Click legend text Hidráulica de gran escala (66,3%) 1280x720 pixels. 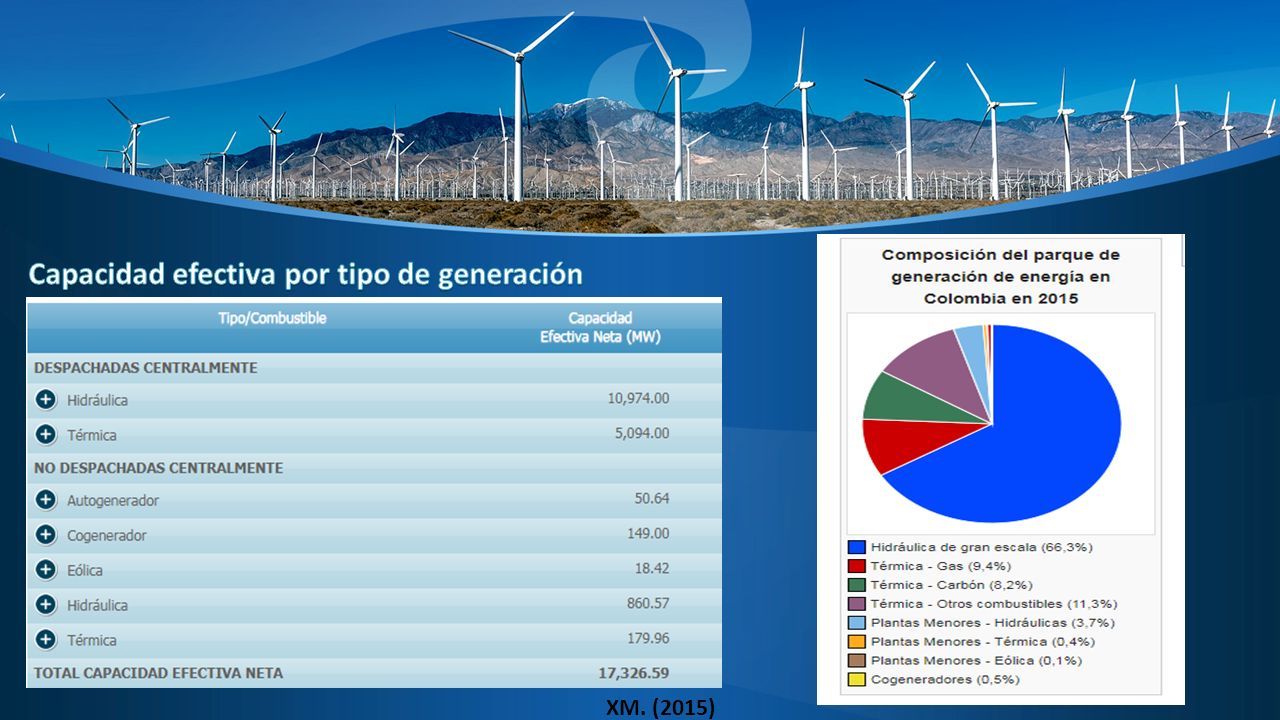click(981, 547)
